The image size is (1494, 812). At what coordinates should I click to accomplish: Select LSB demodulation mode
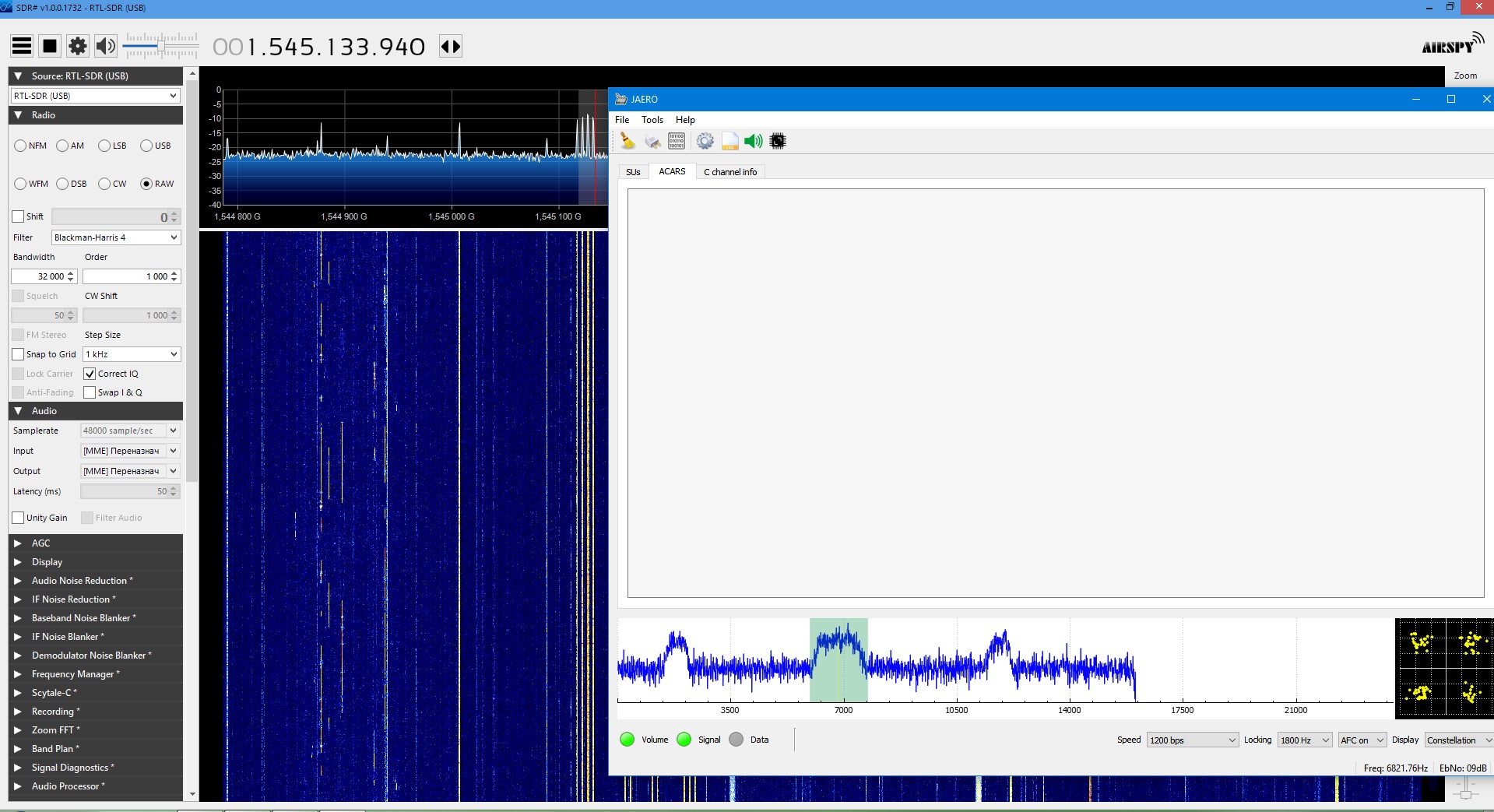[104, 146]
